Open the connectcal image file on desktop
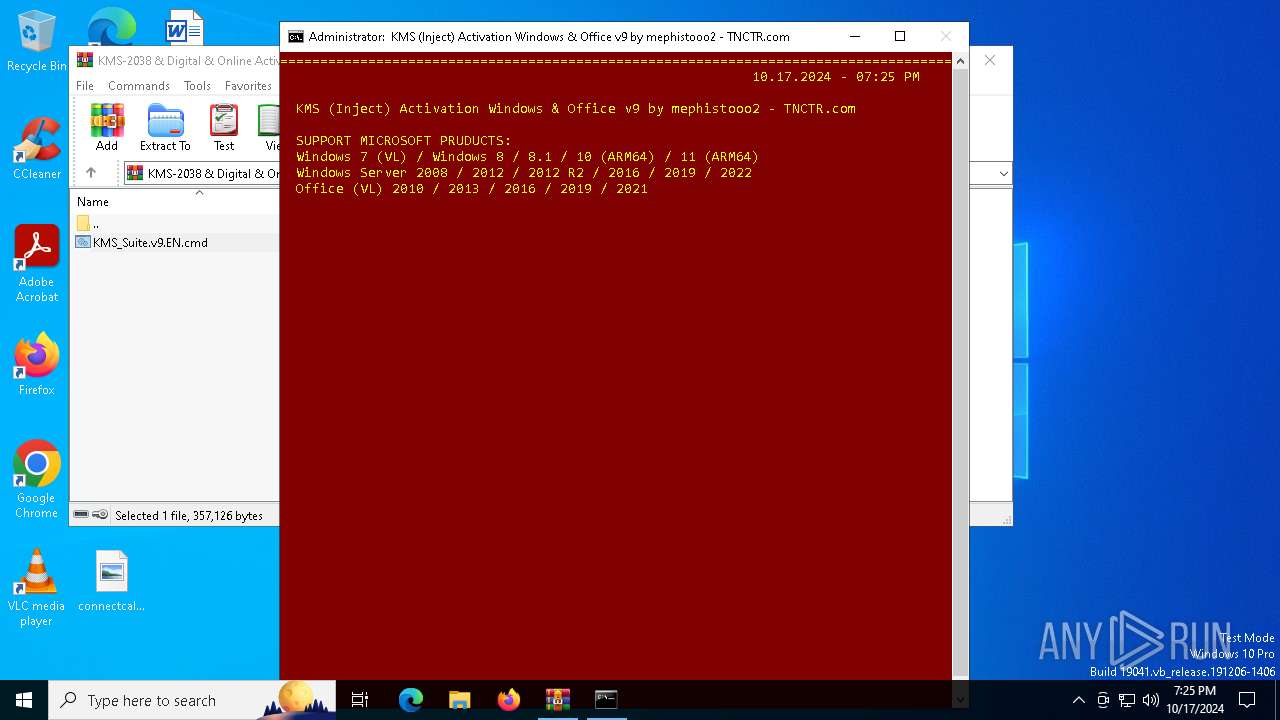 click(x=111, y=580)
